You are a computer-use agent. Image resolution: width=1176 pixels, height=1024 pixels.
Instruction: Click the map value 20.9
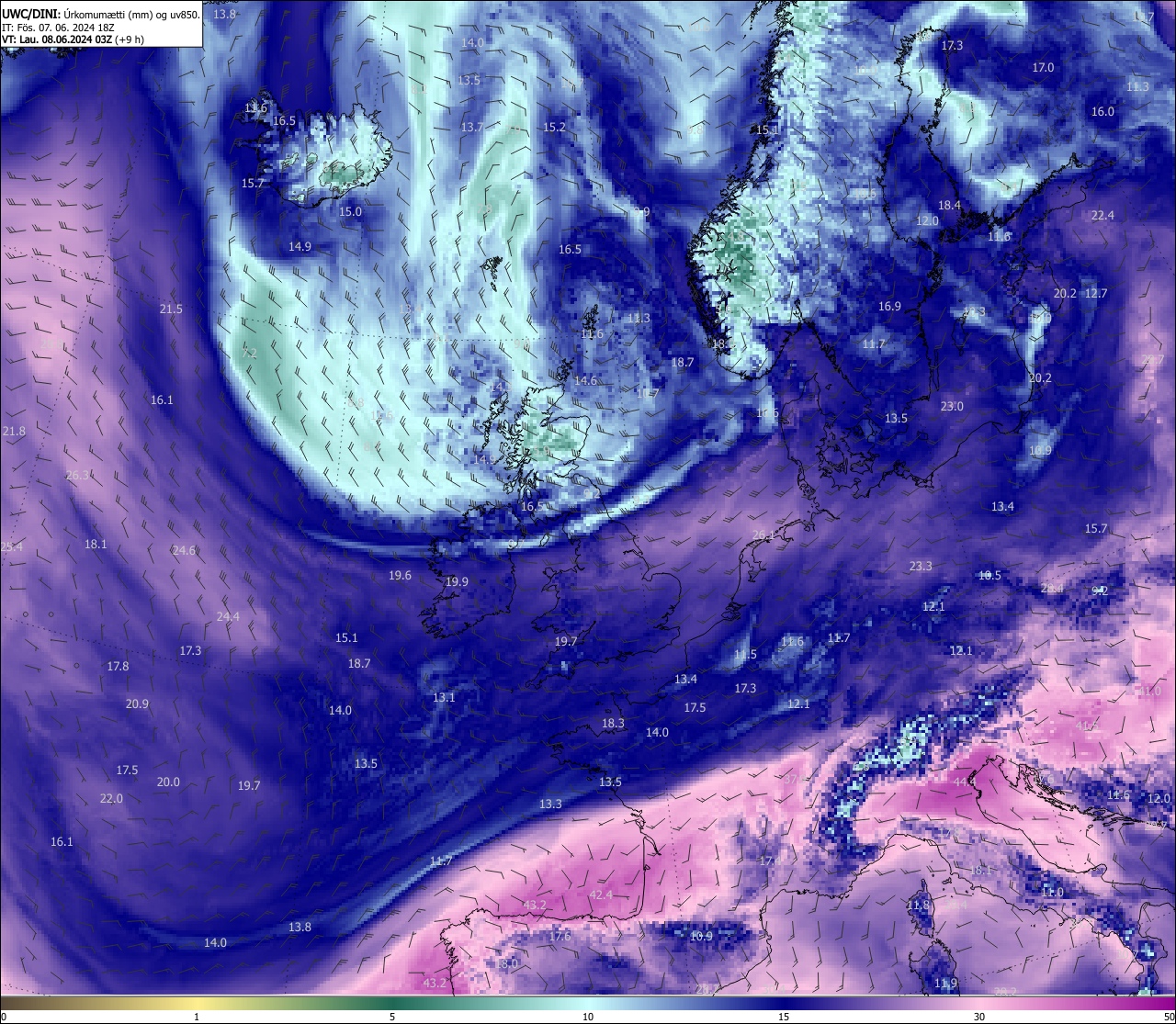tap(137, 704)
